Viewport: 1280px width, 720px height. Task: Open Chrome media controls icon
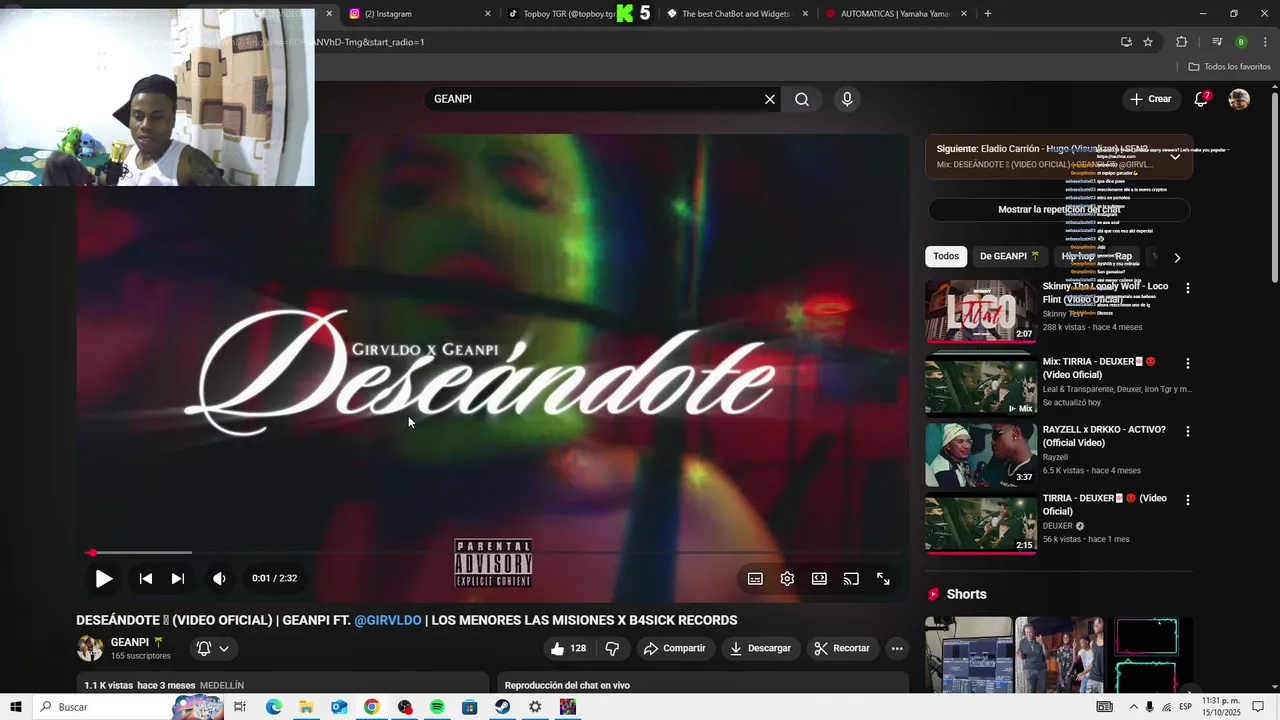point(1217,42)
